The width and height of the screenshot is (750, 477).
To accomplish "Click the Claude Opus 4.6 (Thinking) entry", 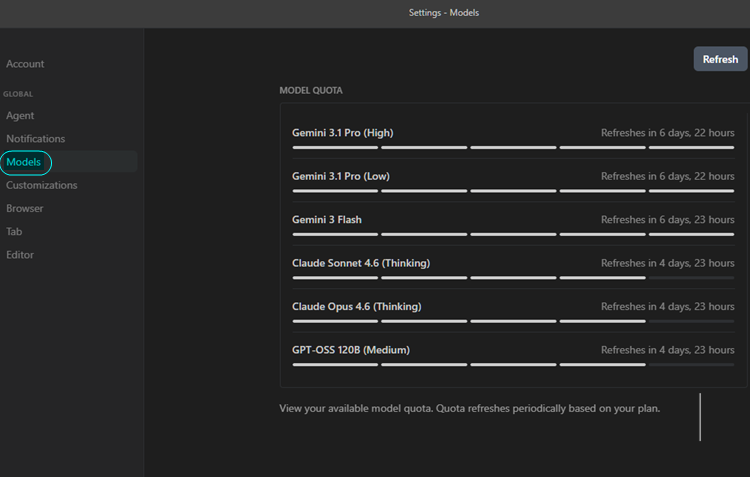I will point(357,307).
